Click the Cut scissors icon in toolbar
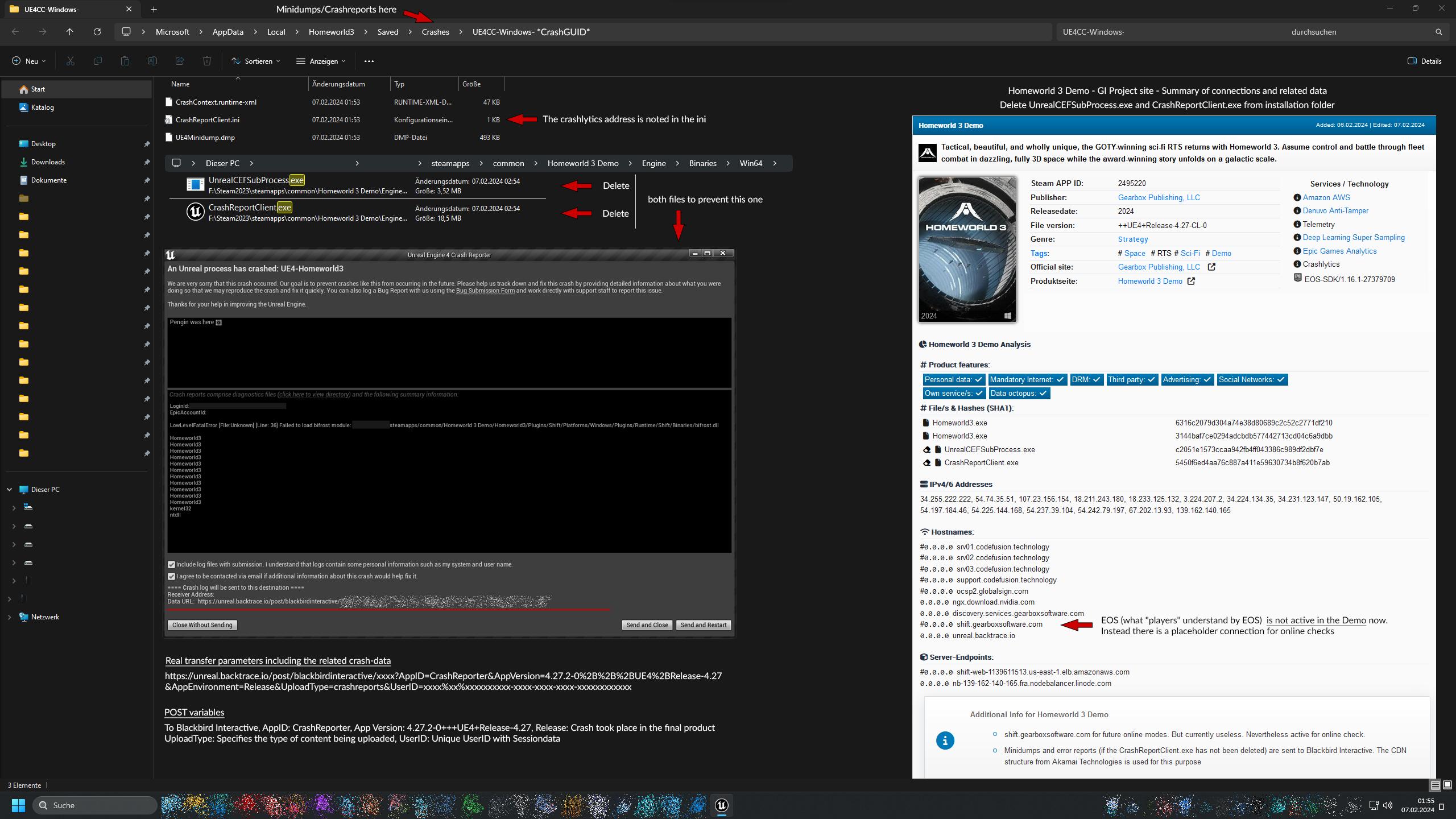This screenshot has width=1456, height=819. 71,61
